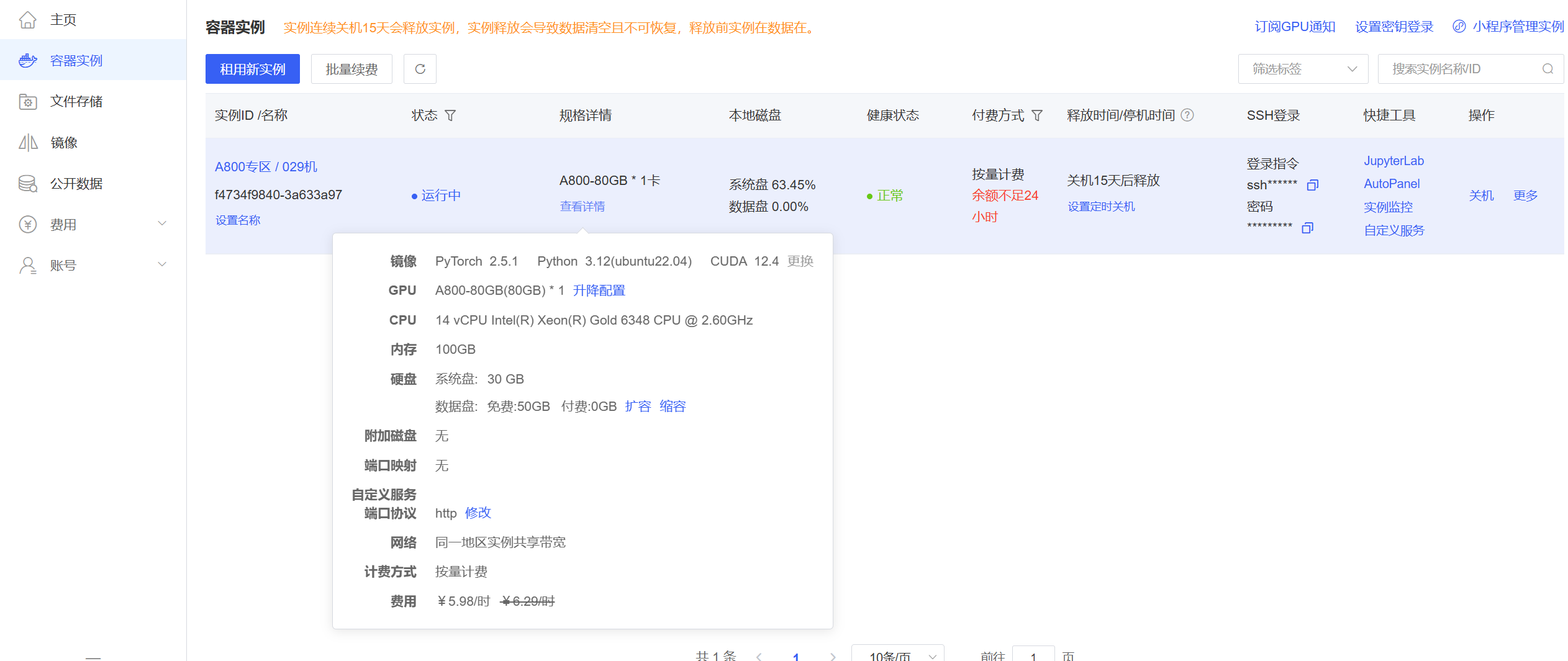Click the search magnifier icon
The image size is (1568, 661).
[1548, 69]
